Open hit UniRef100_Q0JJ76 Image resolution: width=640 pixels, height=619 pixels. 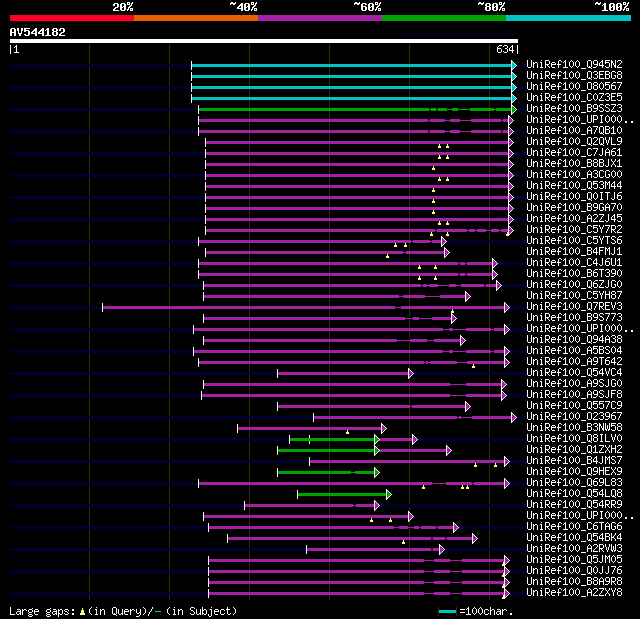(x=574, y=571)
